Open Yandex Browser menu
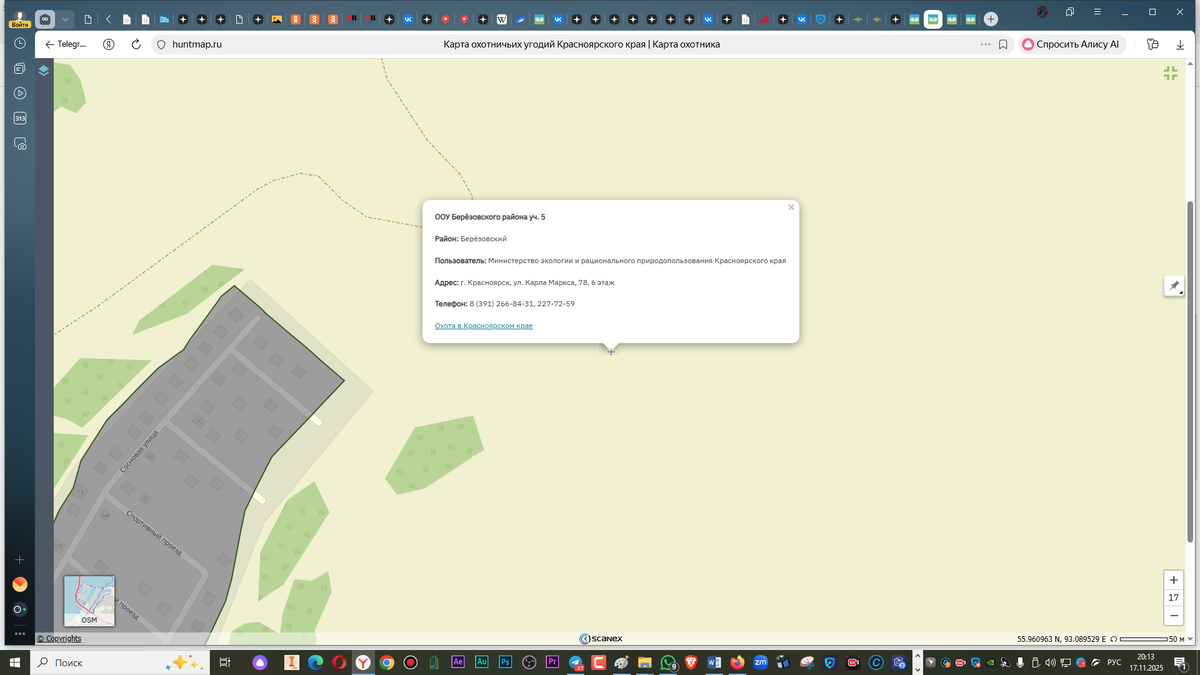This screenshot has width=1200, height=675. (1097, 12)
